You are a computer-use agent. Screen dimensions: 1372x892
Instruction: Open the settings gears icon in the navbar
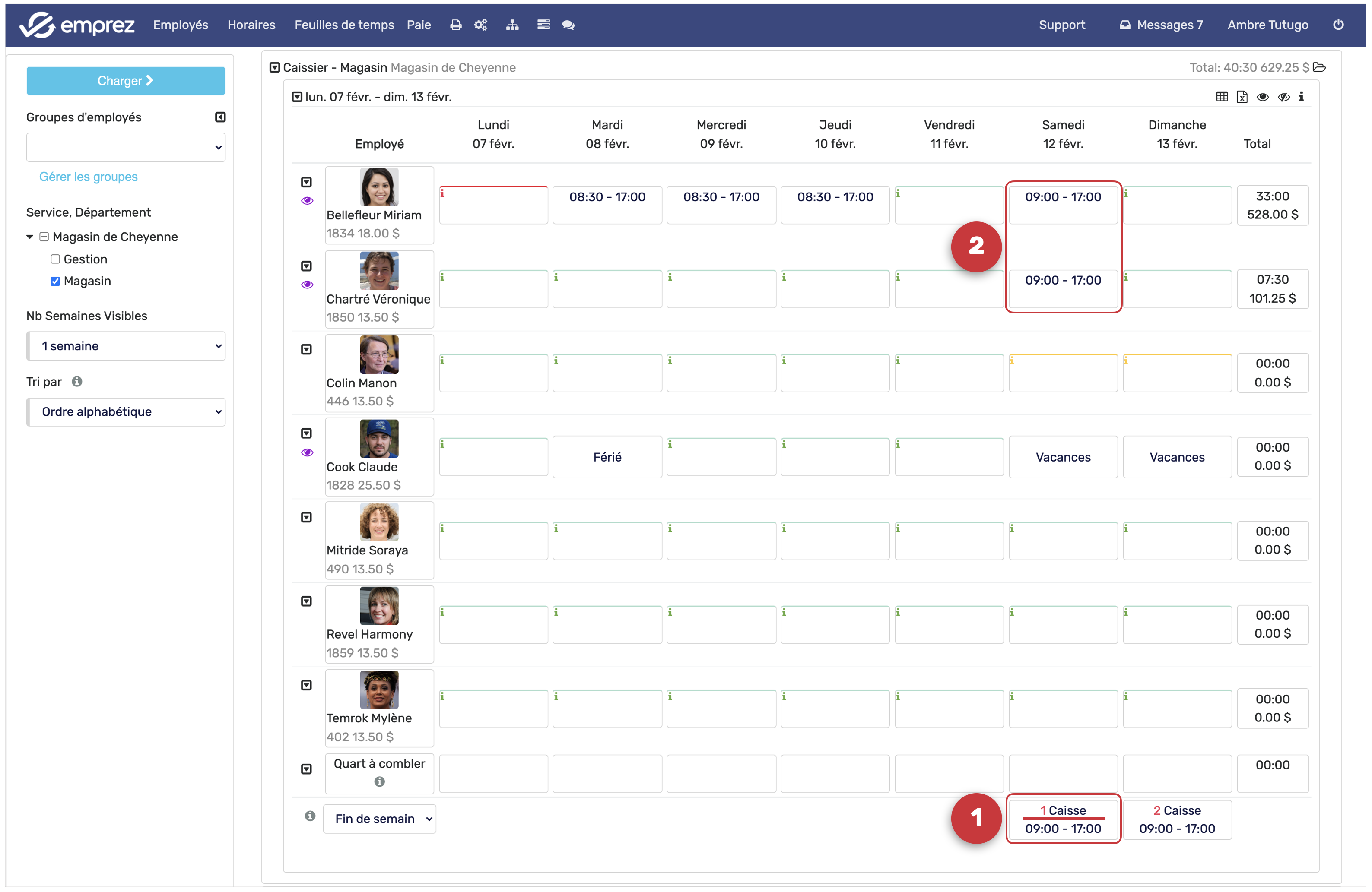pos(481,25)
